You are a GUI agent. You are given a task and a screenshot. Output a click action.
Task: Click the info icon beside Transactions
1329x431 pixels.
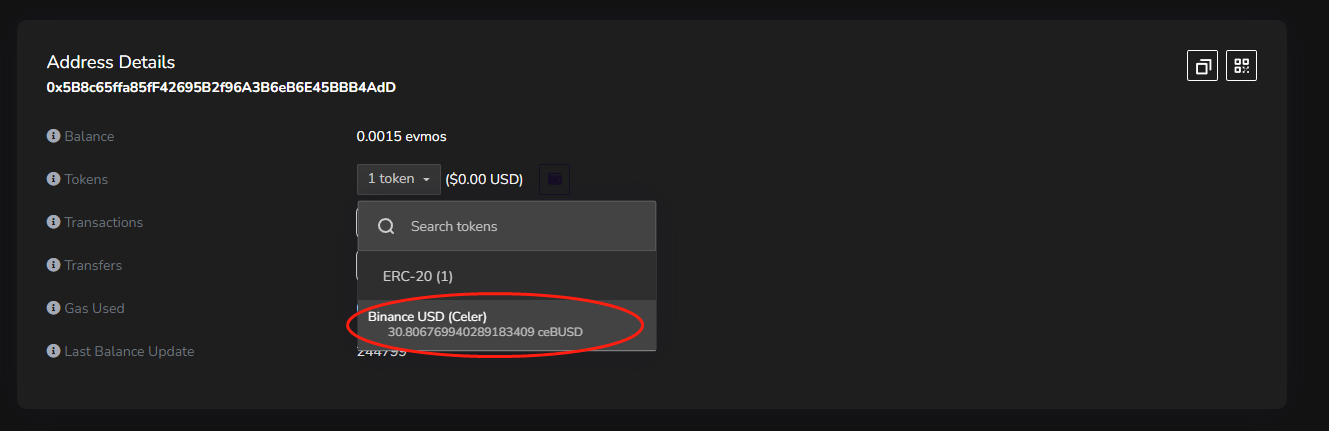(x=53, y=222)
